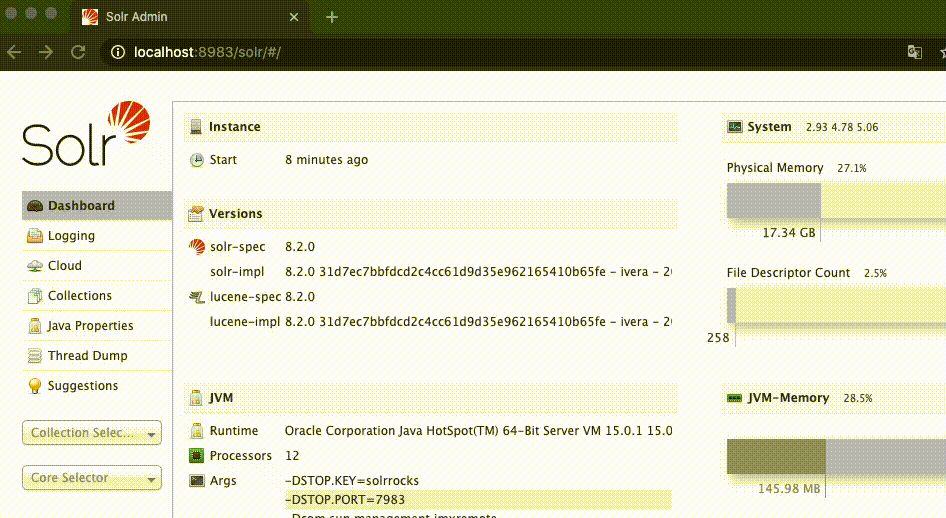Click the solr-spec Solr icon
The width and height of the screenshot is (946, 518).
coord(197,247)
